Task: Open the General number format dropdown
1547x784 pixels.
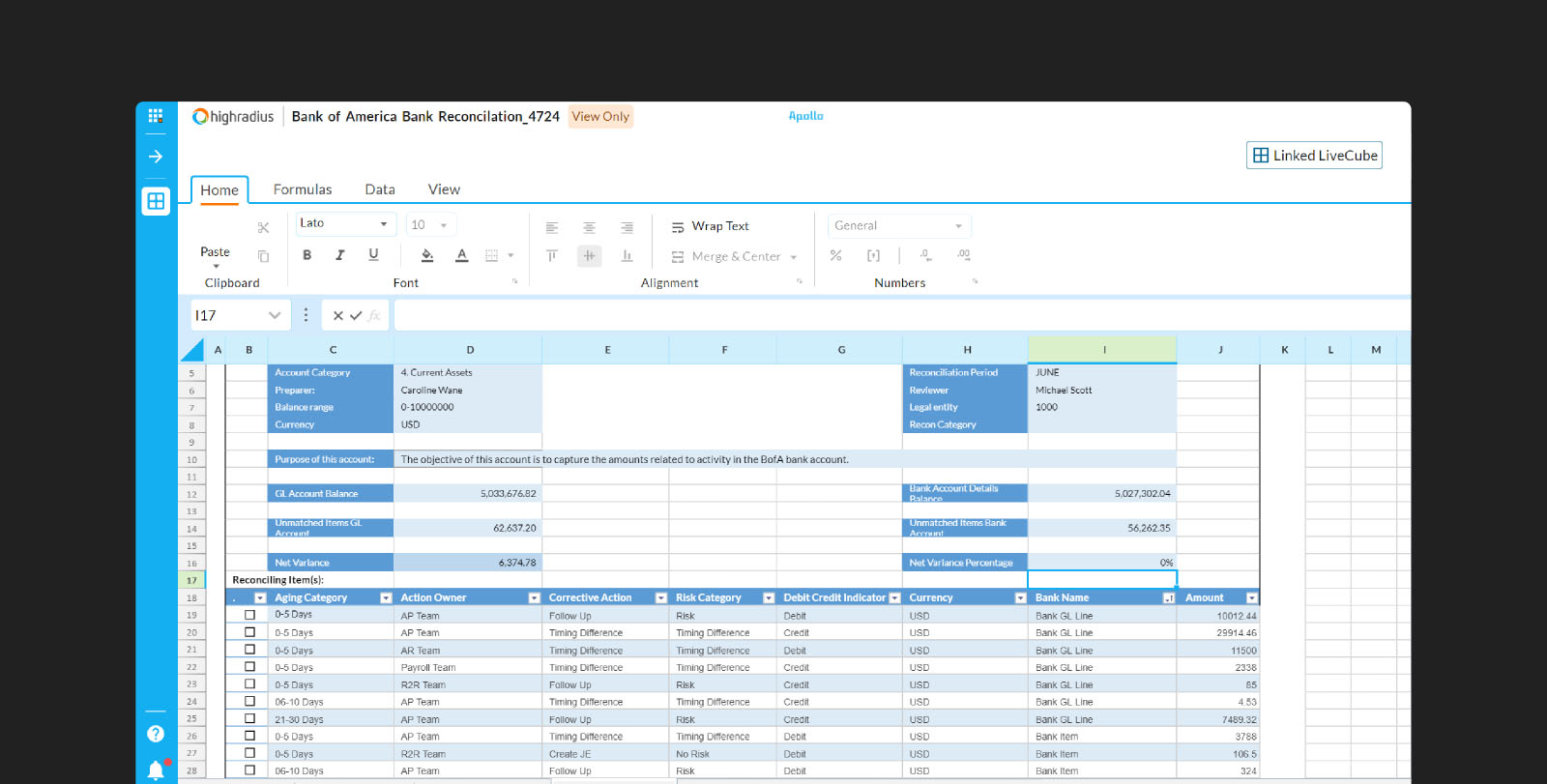Action: pos(899,225)
